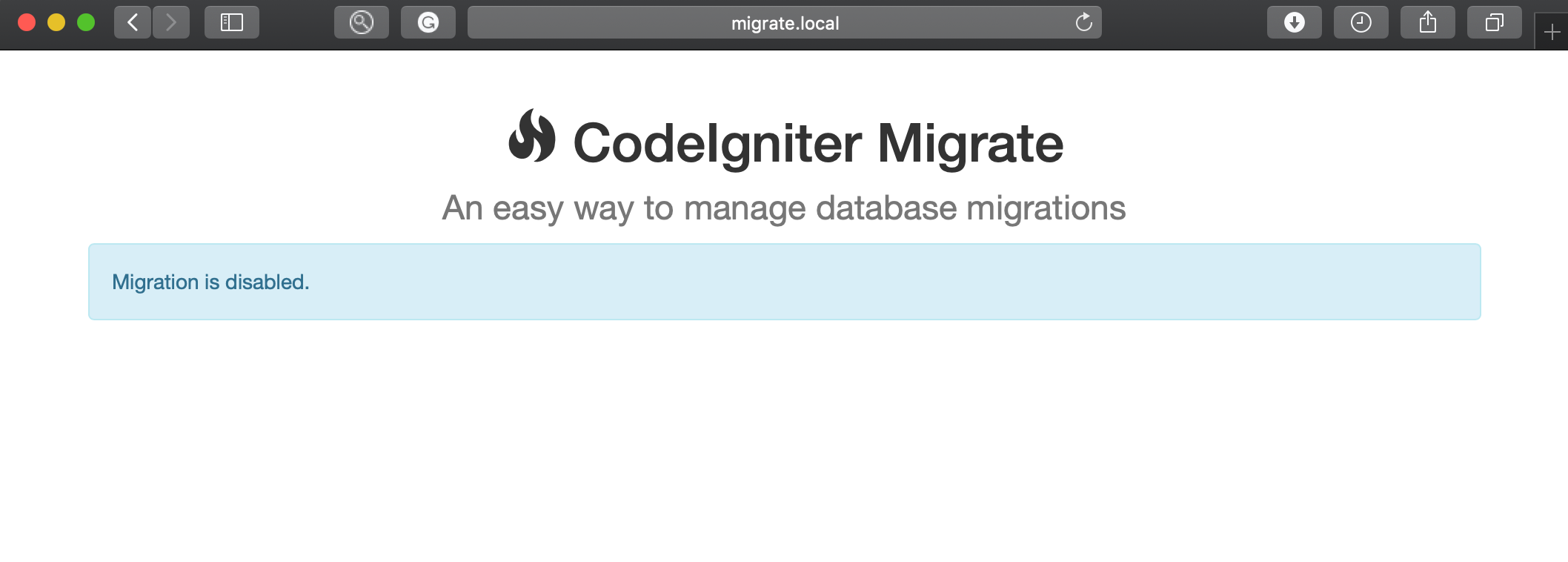The image size is (1568, 562).
Task: Reload the page using the refresh icon
Action: click(x=1084, y=22)
